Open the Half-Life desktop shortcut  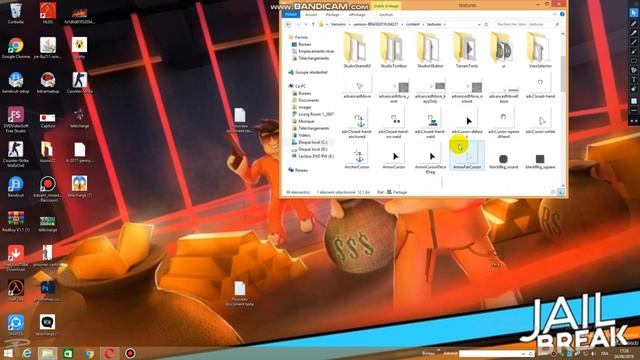click(x=16, y=291)
